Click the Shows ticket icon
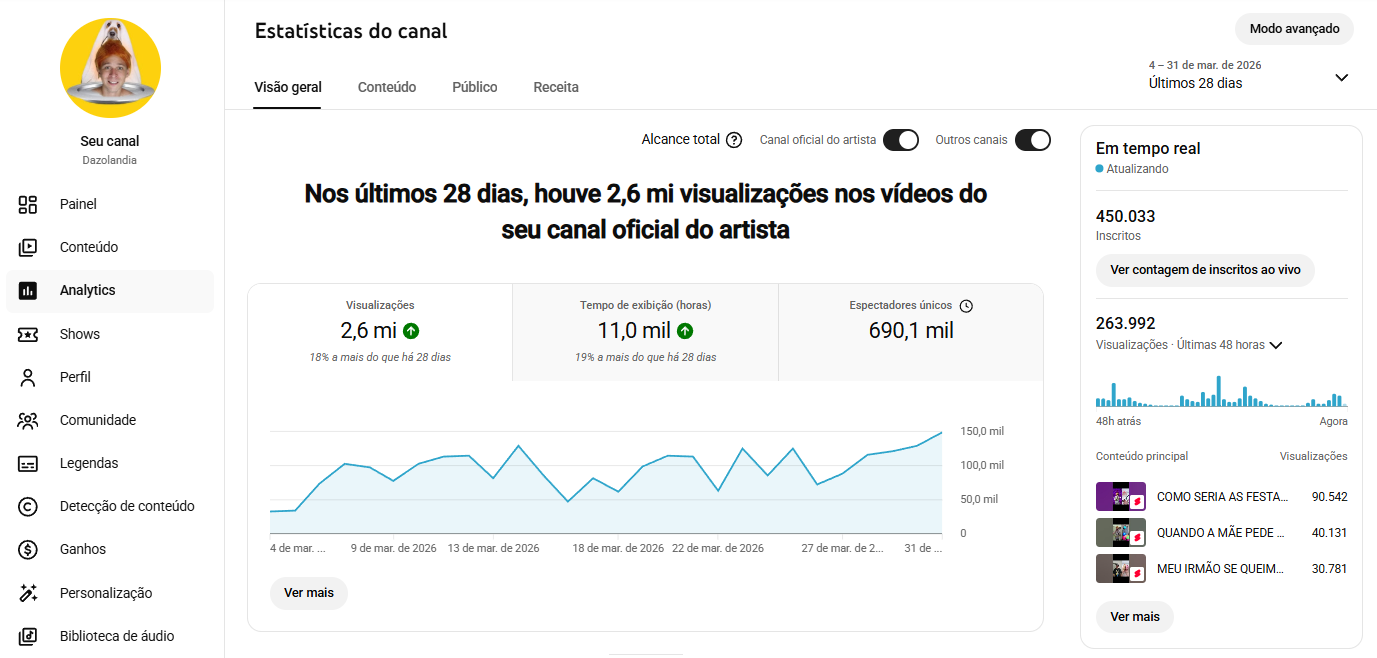 pyautogui.click(x=28, y=334)
